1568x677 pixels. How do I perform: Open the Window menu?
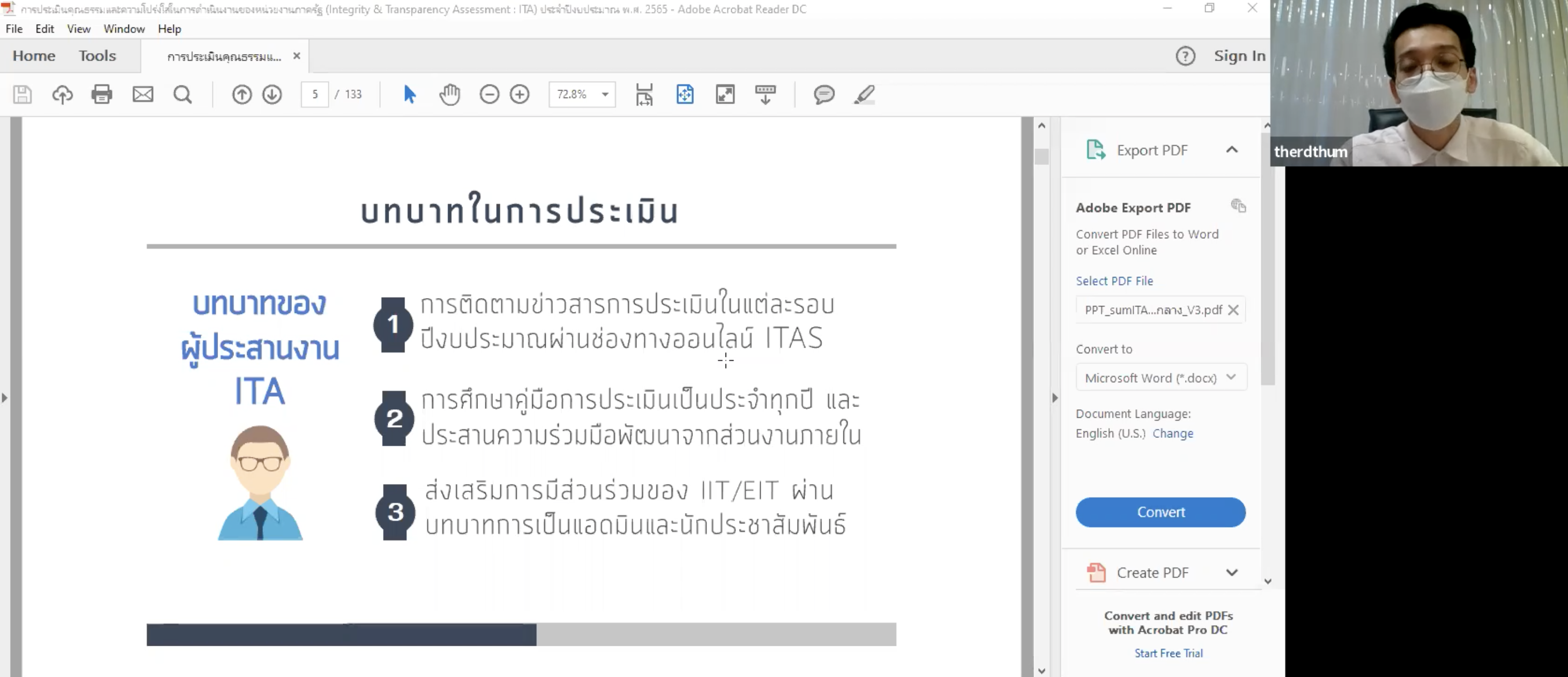coord(124,29)
